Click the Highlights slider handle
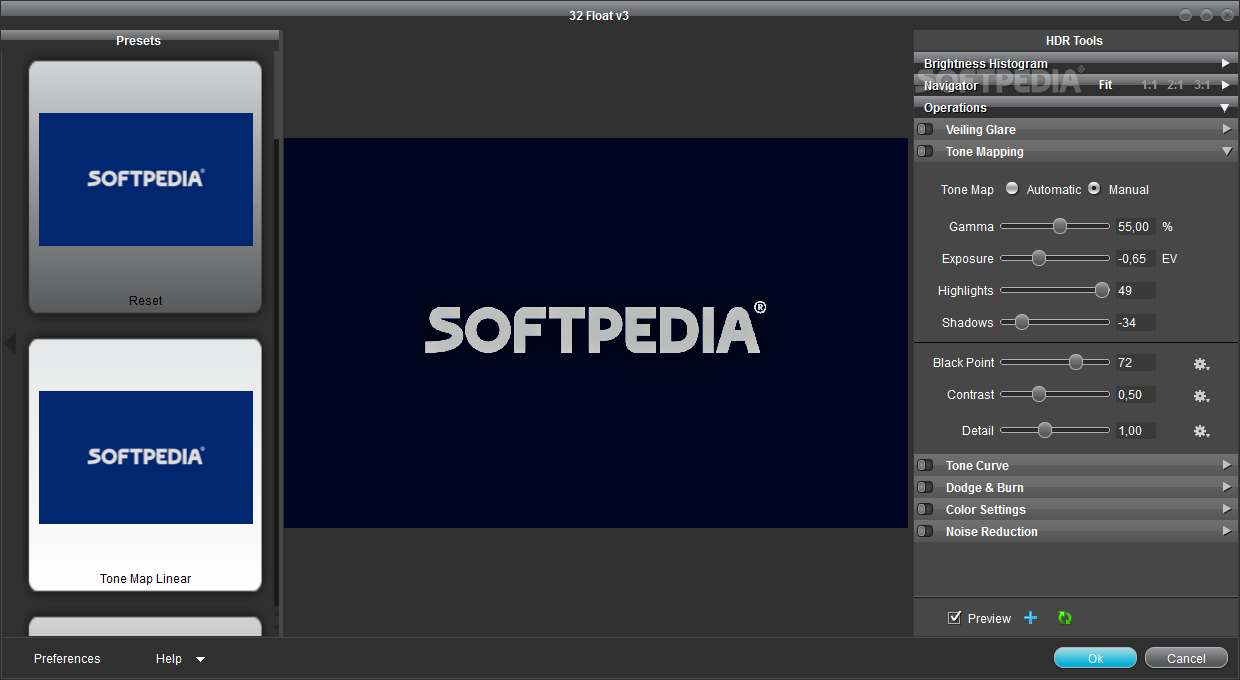1240x680 pixels. [1102, 290]
